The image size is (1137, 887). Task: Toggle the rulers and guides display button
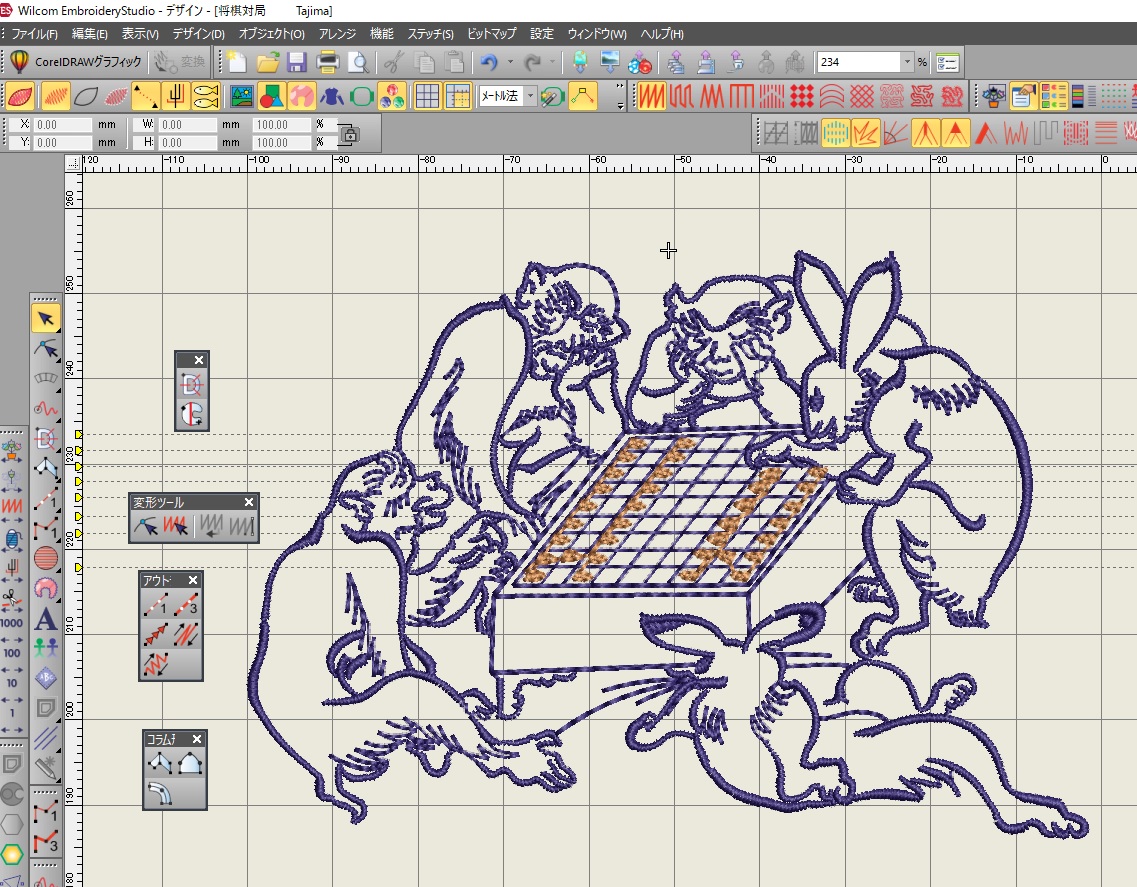[x=458, y=96]
